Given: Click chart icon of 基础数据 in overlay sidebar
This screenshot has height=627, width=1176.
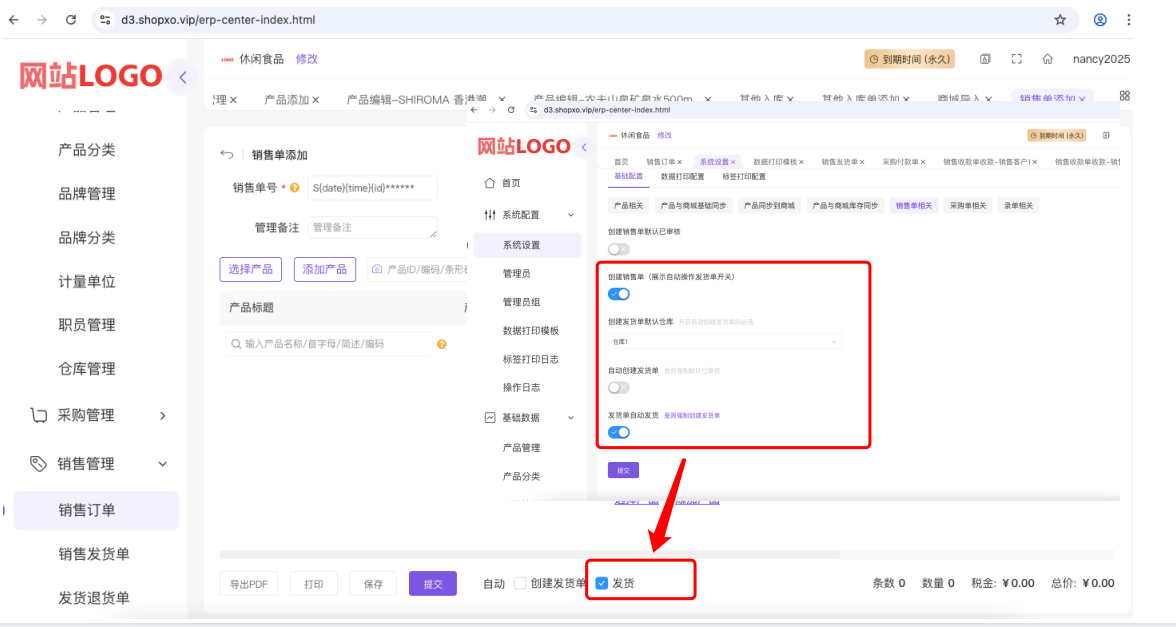Looking at the screenshot, I should pyautogui.click(x=490, y=417).
